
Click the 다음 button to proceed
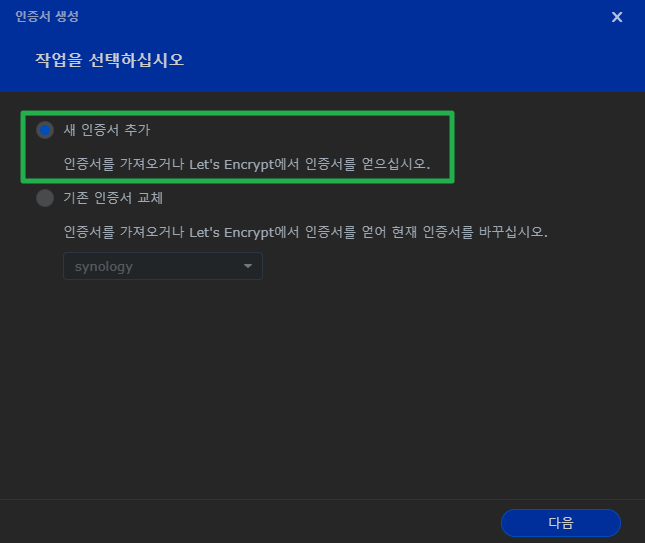click(x=560, y=523)
